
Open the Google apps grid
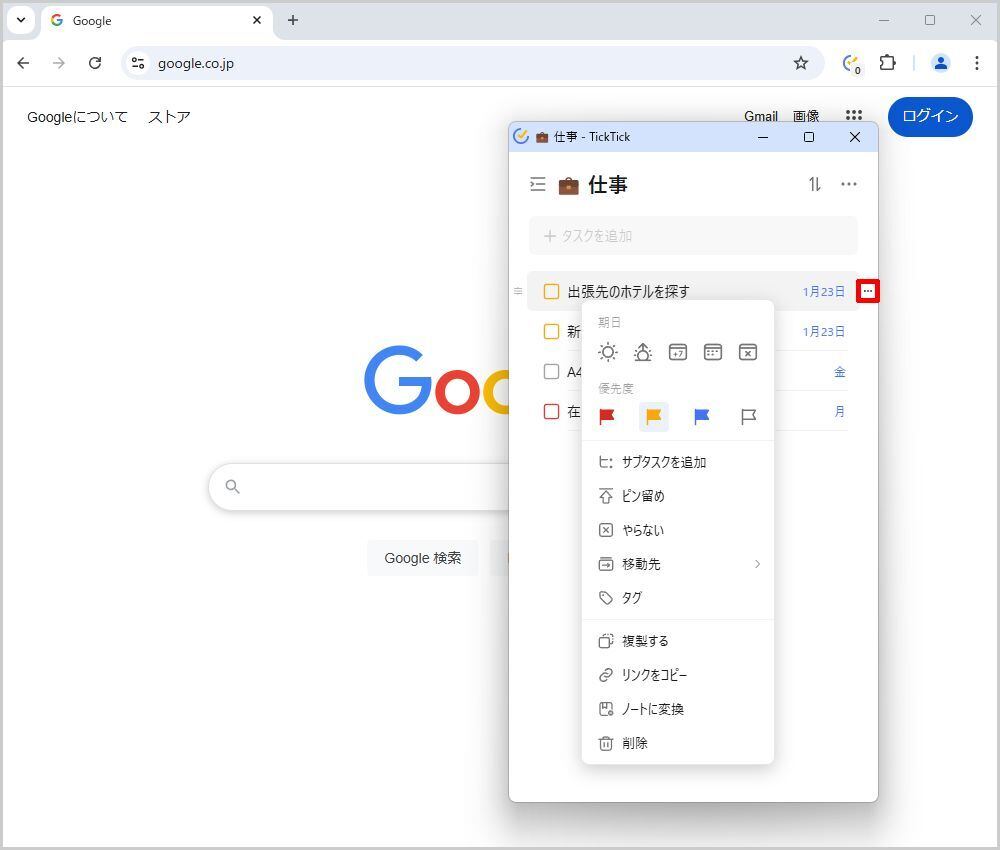854,115
